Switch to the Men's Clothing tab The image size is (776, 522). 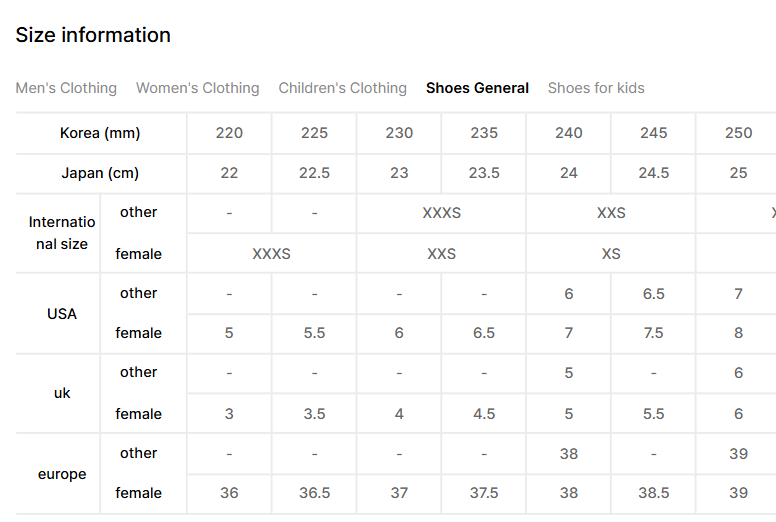[x=66, y=88]
